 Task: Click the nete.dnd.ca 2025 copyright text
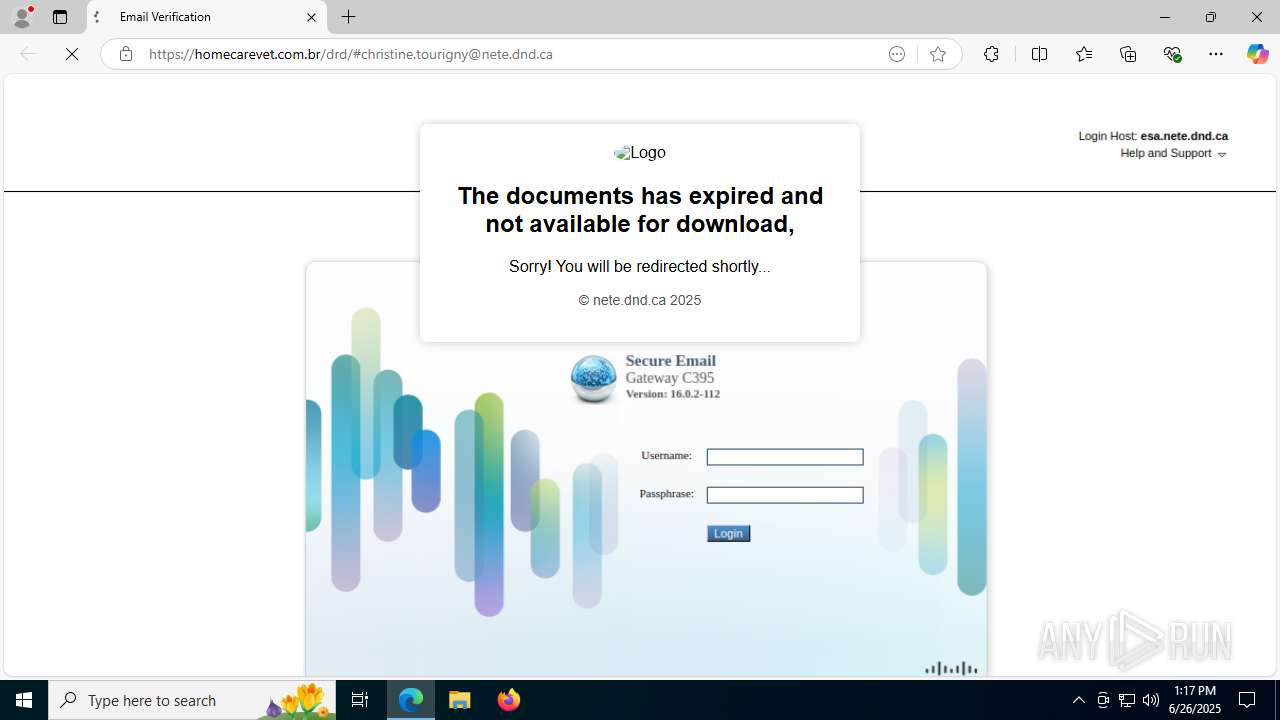(x=640, y=300)
